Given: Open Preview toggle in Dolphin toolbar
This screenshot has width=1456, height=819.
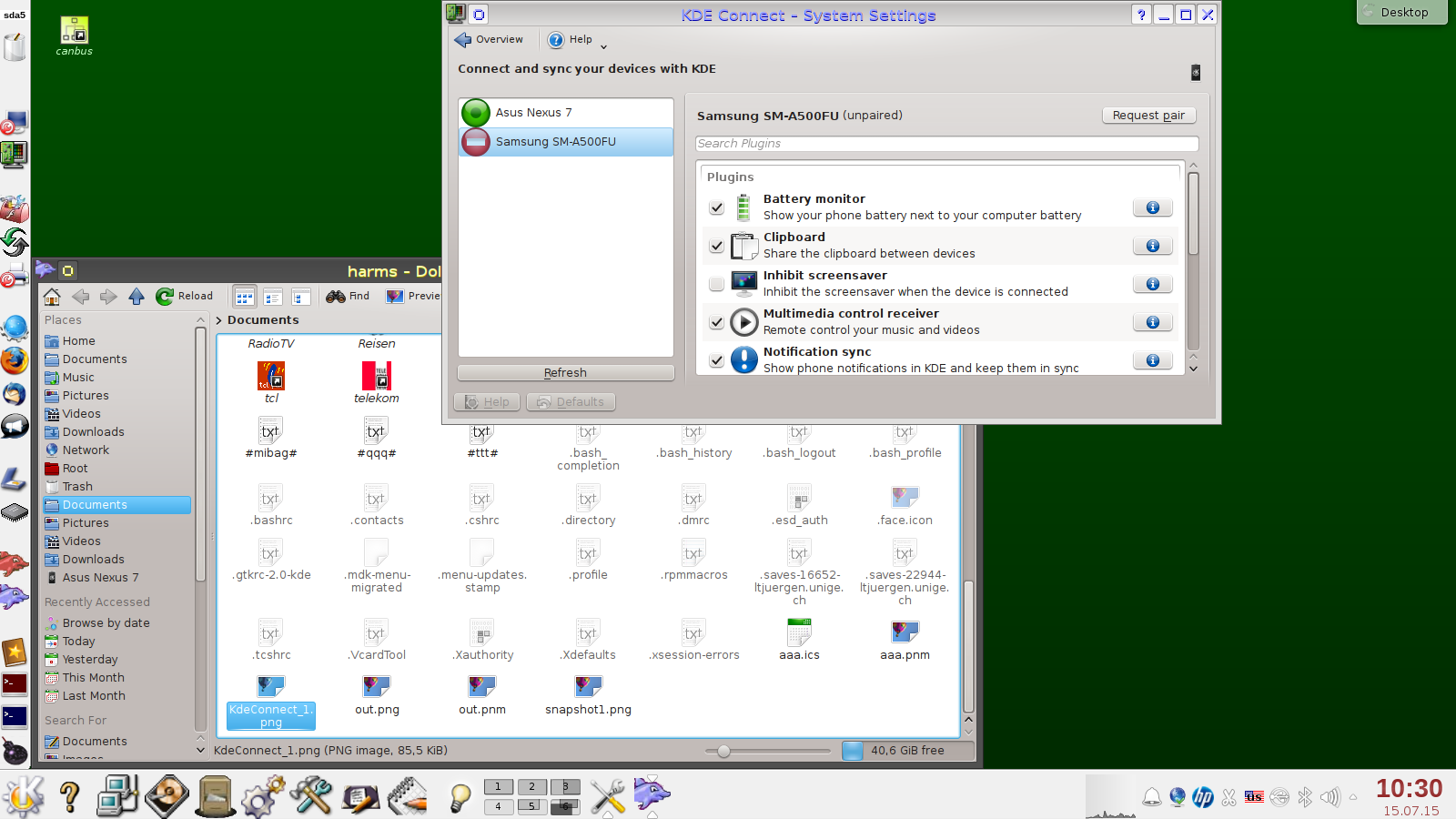Looking at the screenshot, I should 413,297.
